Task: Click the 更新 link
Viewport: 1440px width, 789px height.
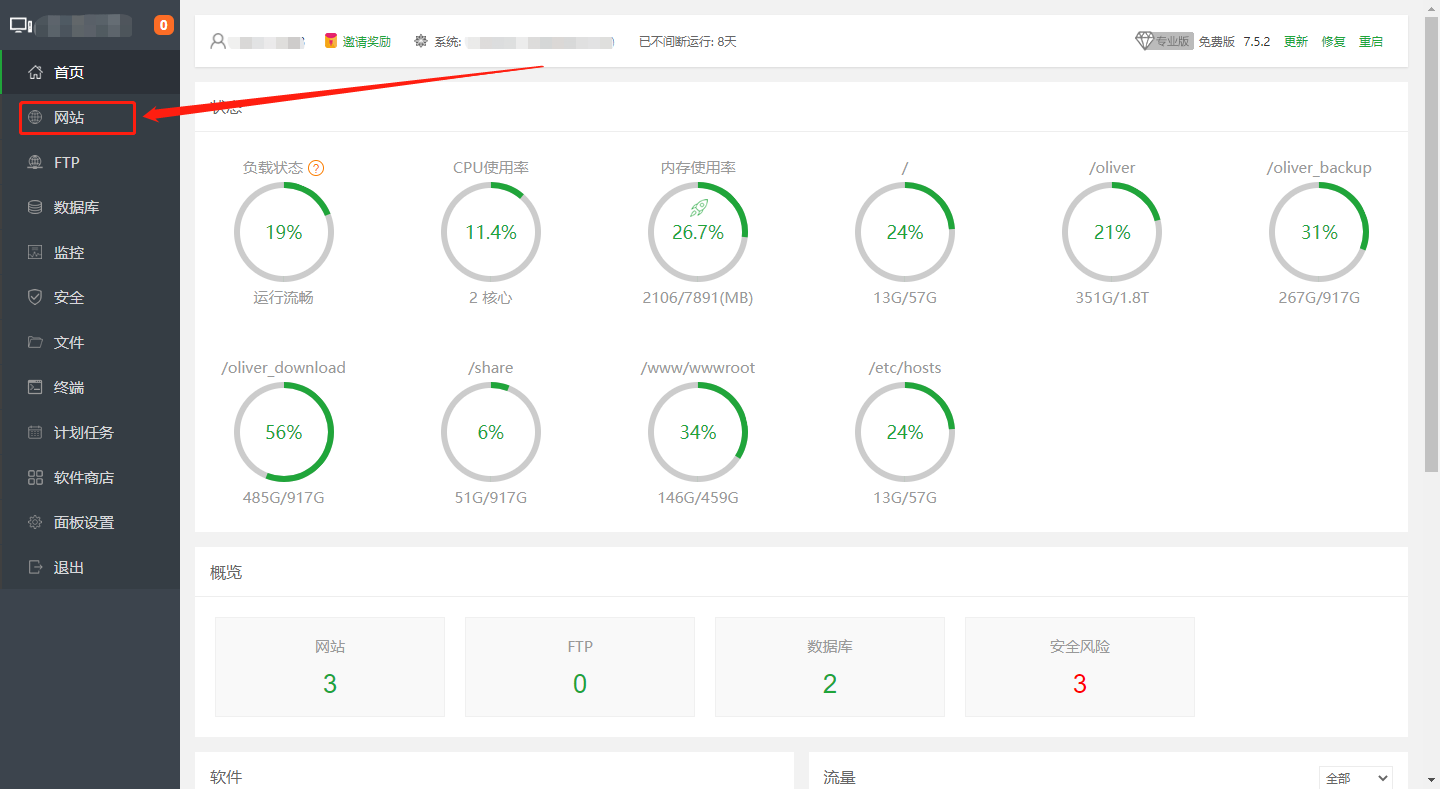Action: coord(1296,41)
